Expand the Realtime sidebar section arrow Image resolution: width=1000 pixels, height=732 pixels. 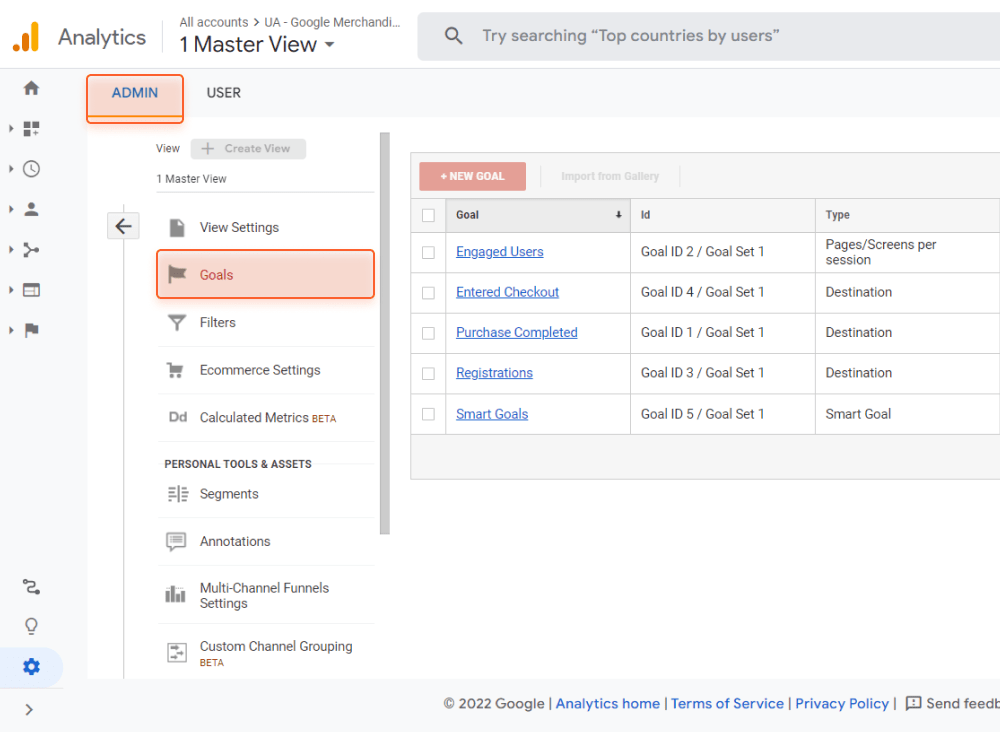11,169
